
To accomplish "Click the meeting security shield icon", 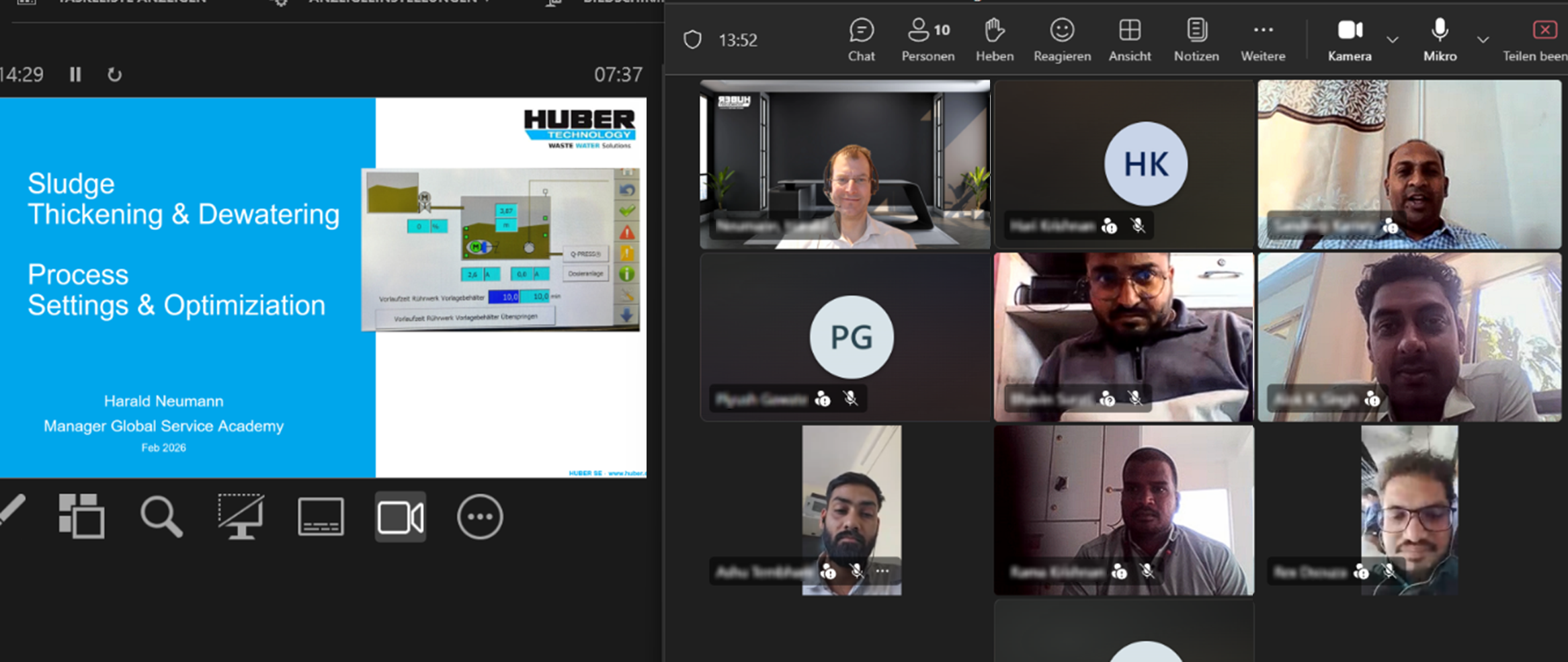I will click(692, 40).
